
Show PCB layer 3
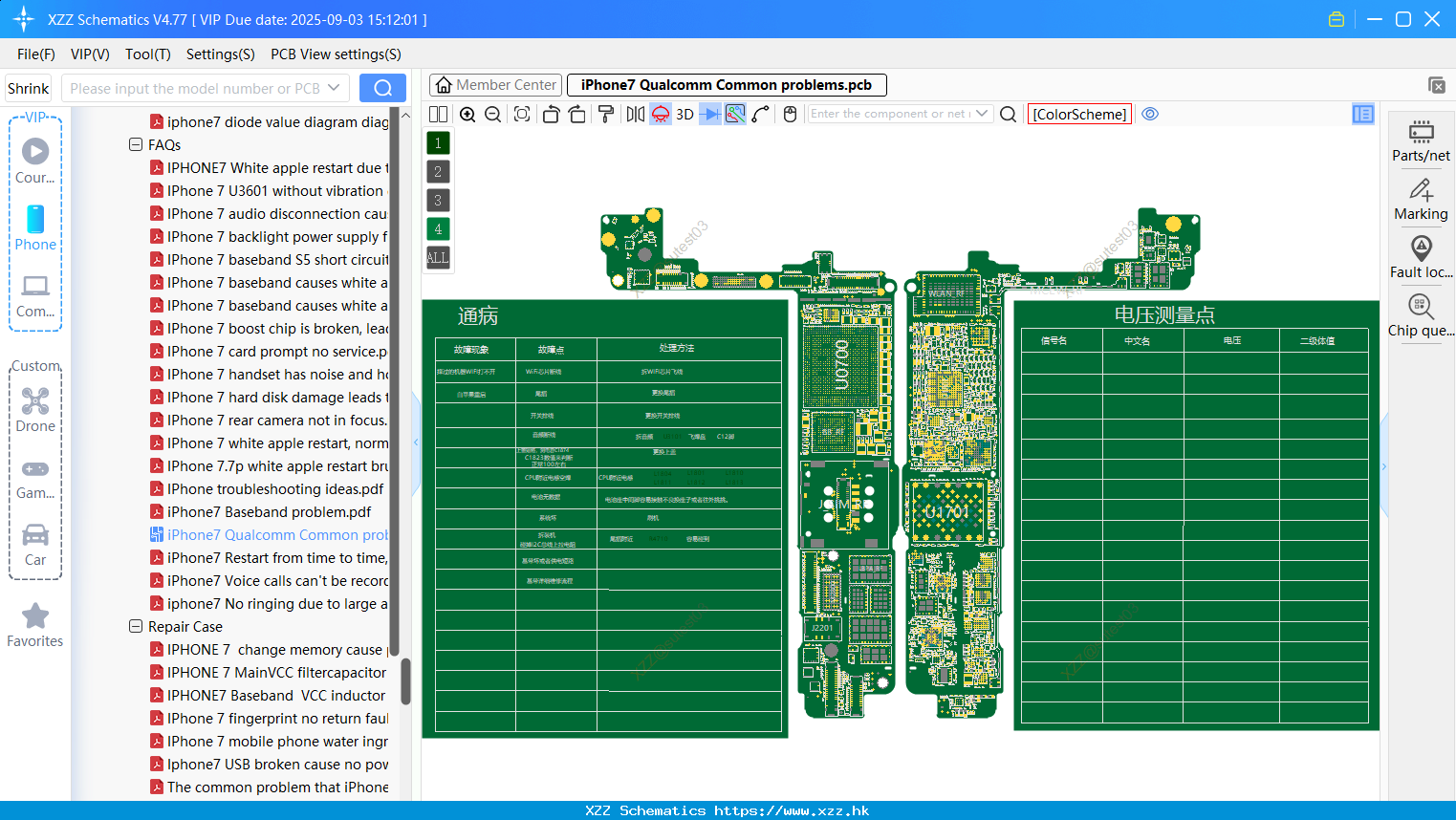coord(438,201)
